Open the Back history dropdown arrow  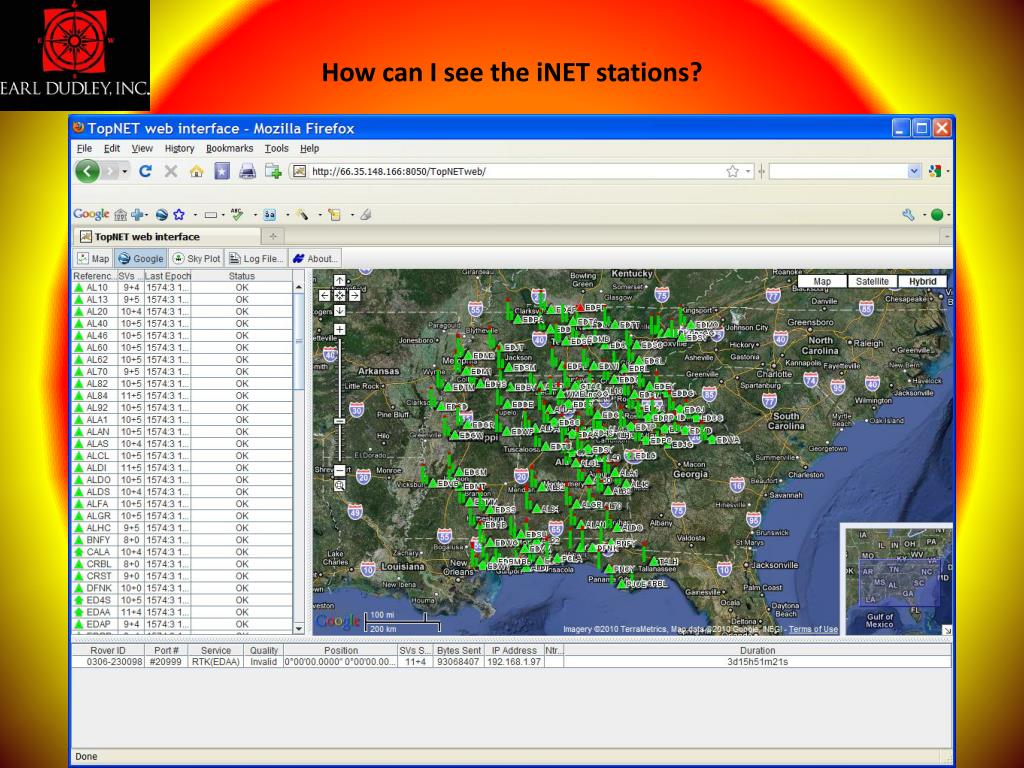125,172
